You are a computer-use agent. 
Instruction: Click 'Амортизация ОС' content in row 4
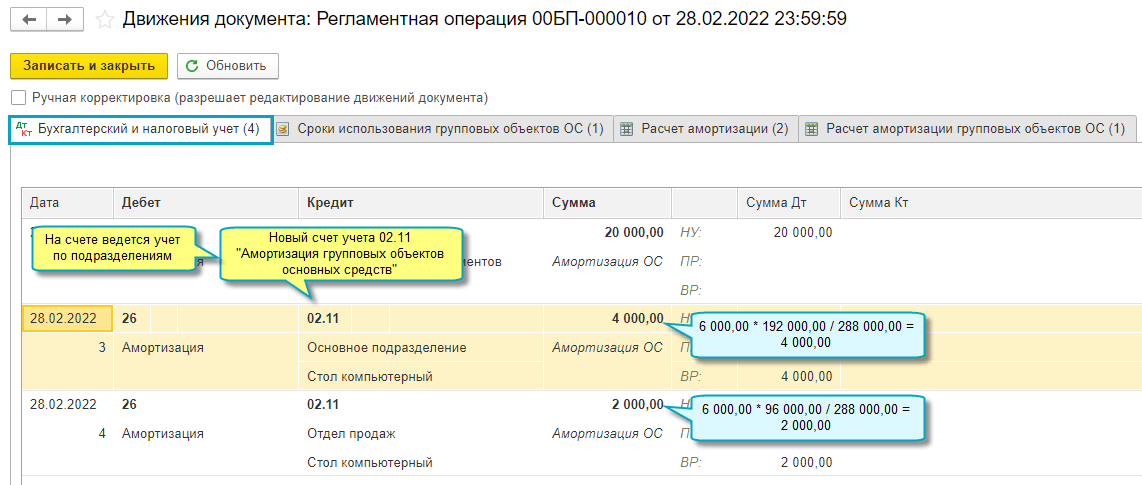(607, 433)
